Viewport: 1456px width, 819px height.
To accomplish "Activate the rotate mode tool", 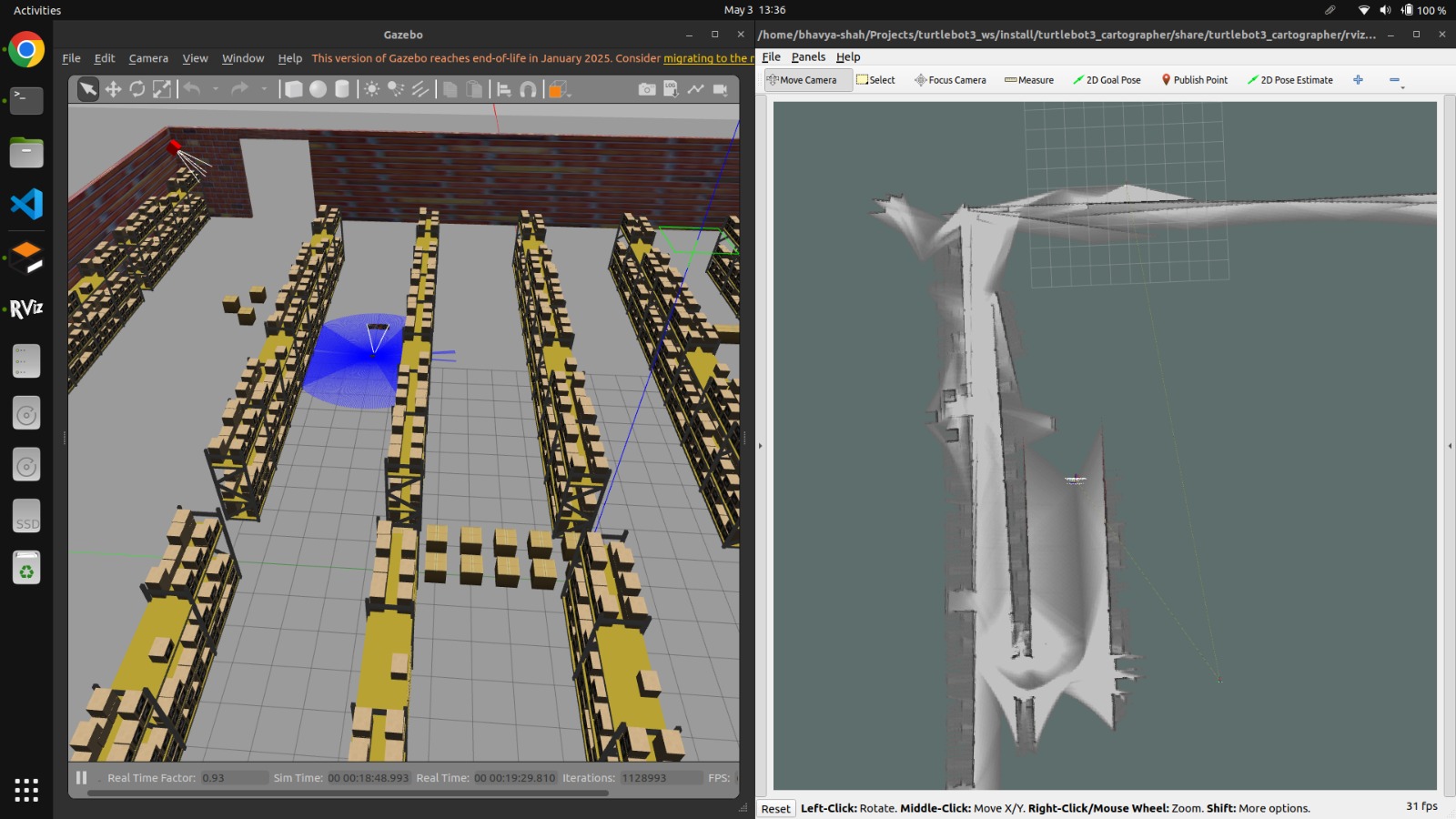I will point(137,89).
